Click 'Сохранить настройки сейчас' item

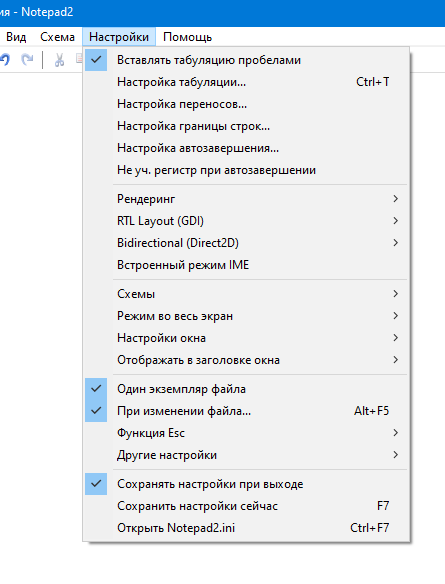click(247, 506)
